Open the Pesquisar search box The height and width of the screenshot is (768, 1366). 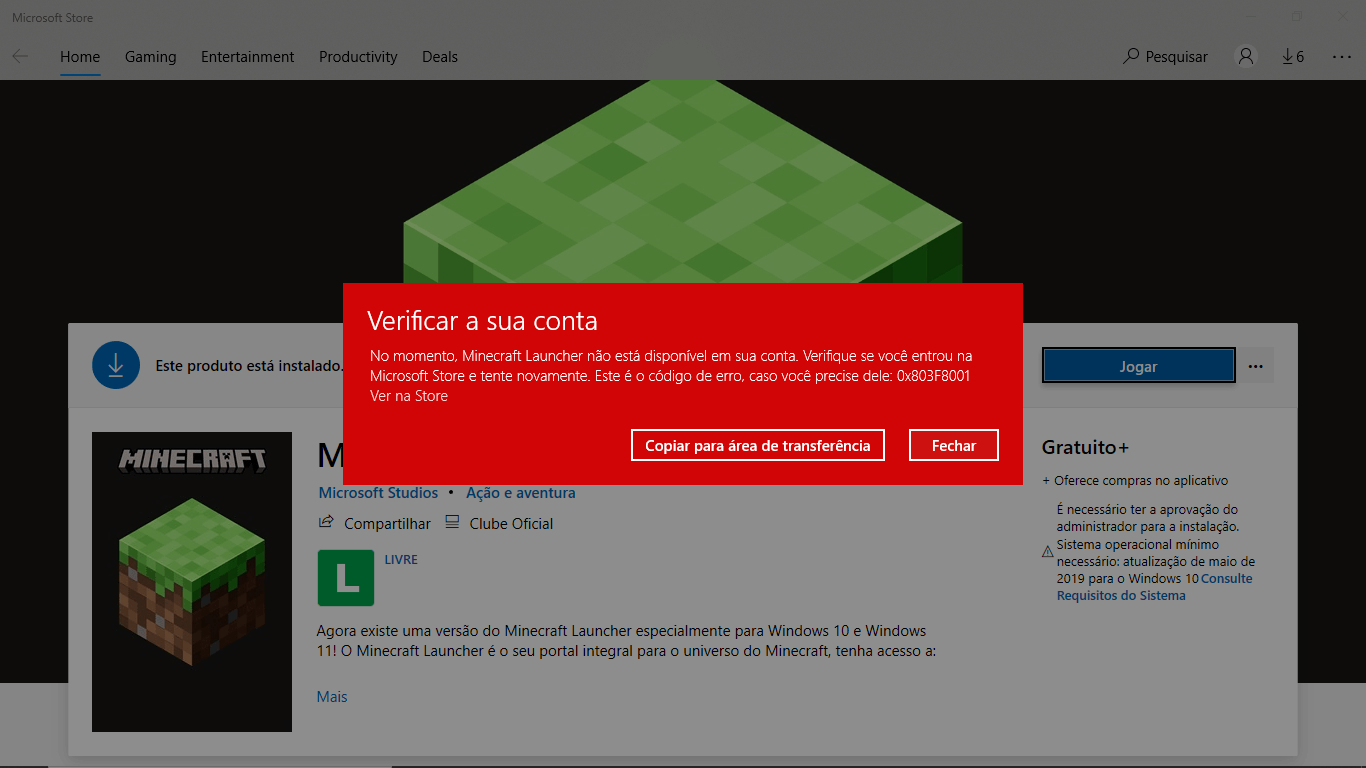coord(1166,57)
